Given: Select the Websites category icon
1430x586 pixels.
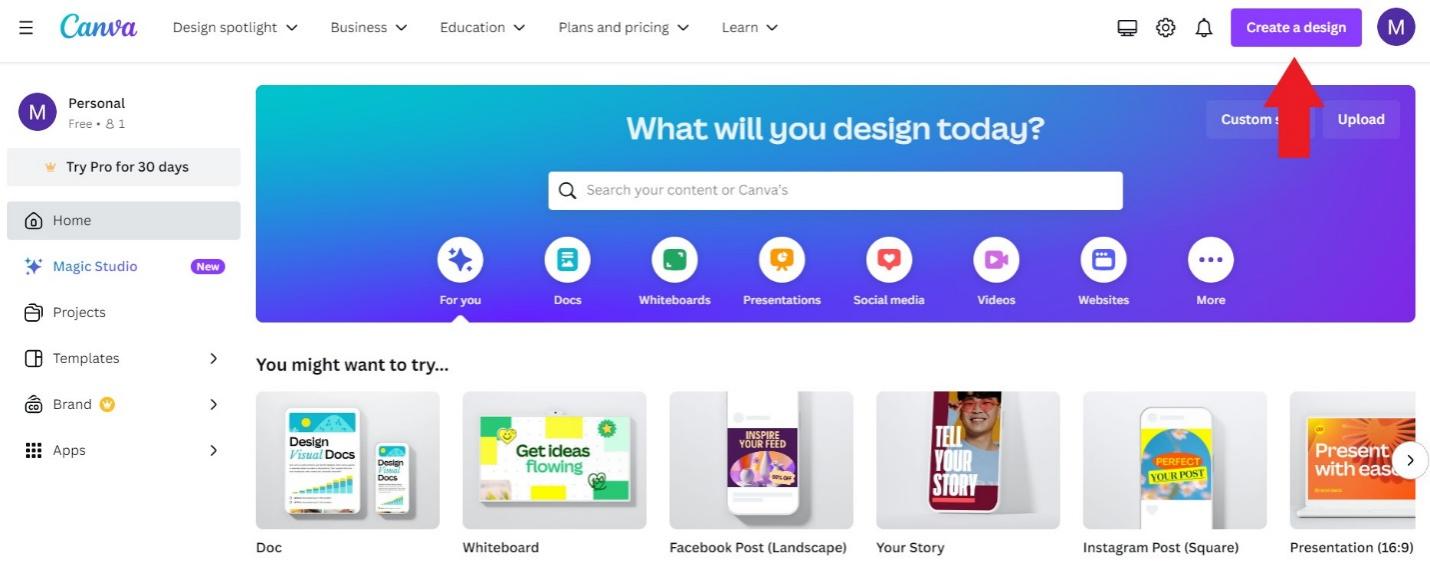Looking at the screenshot, I should [x=1103, y=261].
